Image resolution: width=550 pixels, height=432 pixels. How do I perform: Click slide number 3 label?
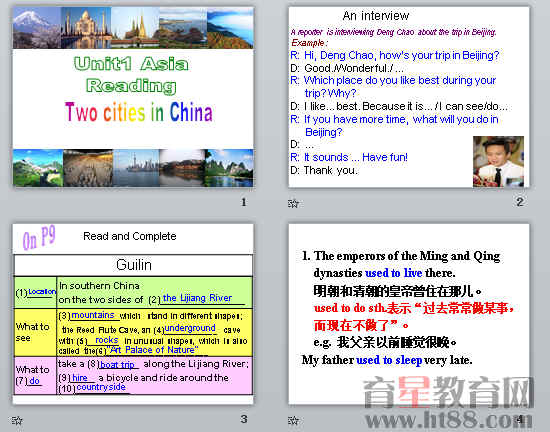coord(244,419)
